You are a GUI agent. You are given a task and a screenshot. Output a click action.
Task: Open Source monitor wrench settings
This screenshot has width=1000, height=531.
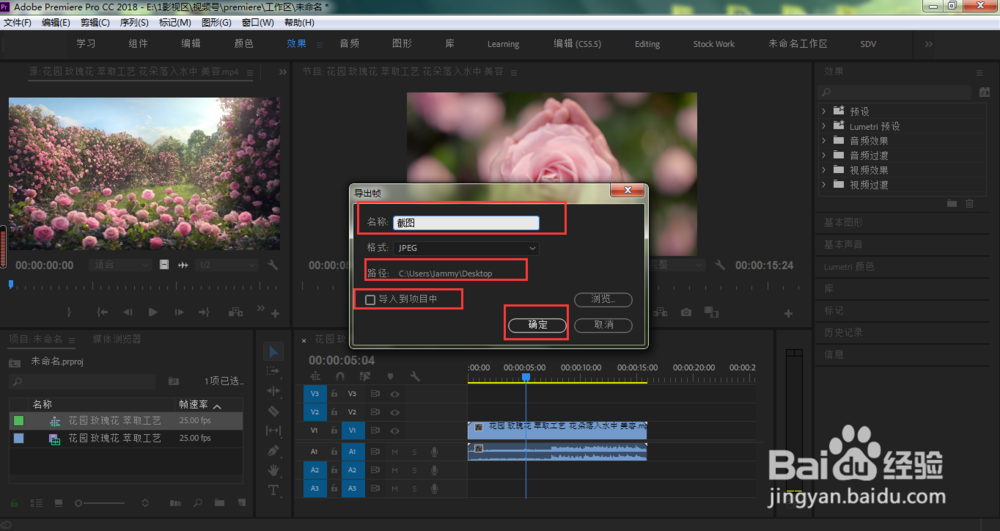(273, 265)
